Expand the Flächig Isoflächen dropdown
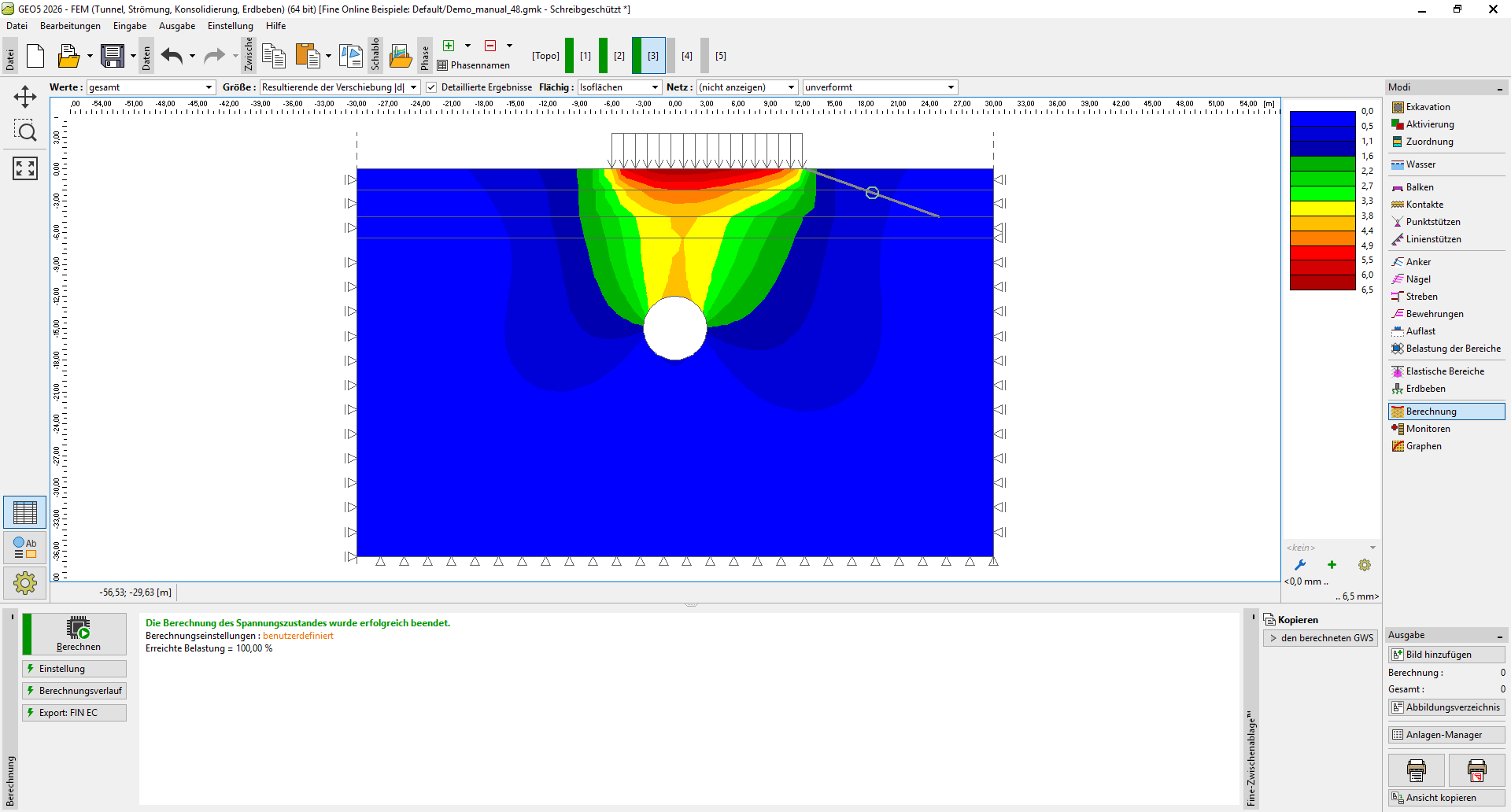Image resolution: width=1511 pixels, height=812 pixels. (619, 87)
